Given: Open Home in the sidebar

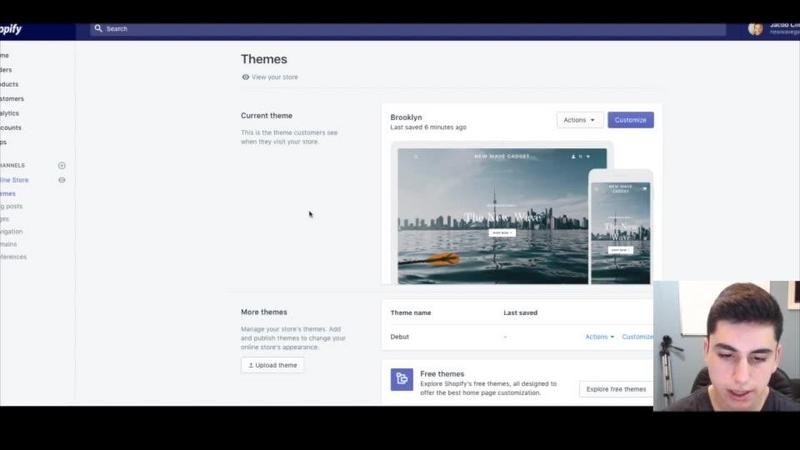Looking at the screenshot, I should (5, 55).
